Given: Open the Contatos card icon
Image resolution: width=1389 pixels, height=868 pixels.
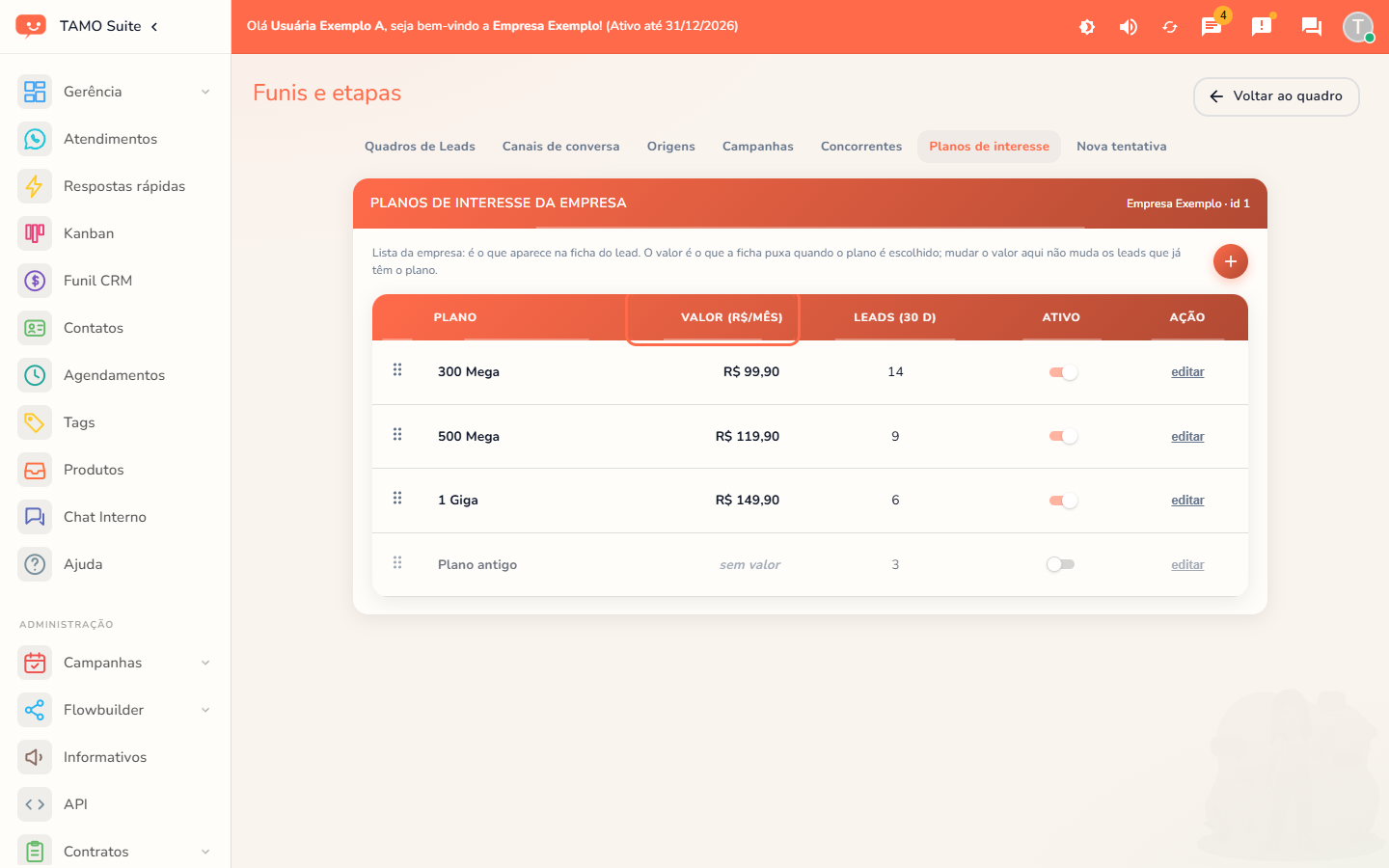Looking at the screenshot, I should [35, 328].
